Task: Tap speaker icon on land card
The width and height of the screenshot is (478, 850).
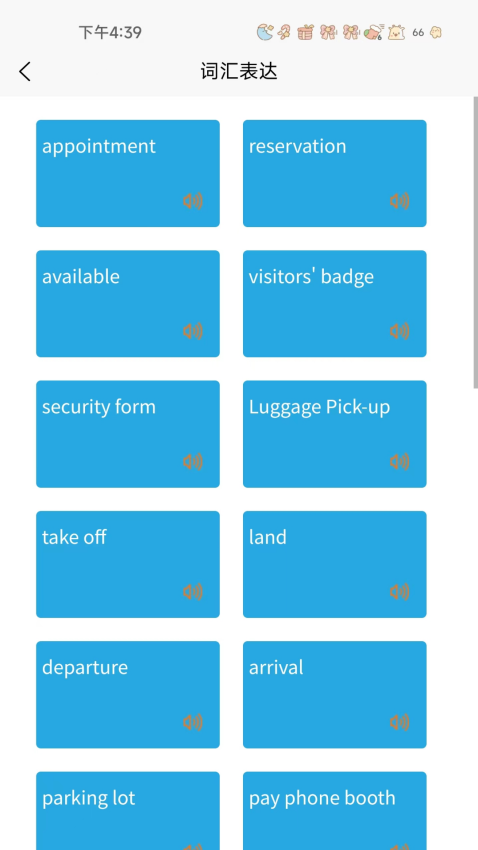Action: (399, 592)
